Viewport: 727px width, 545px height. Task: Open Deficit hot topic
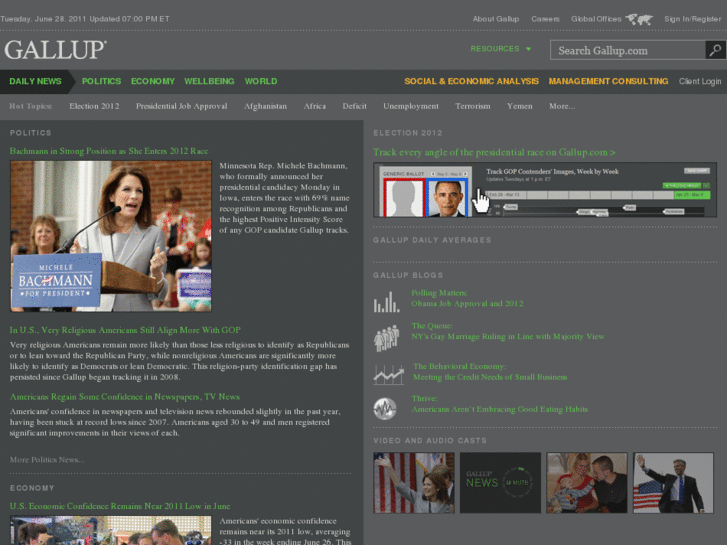[x=354, y=106]
